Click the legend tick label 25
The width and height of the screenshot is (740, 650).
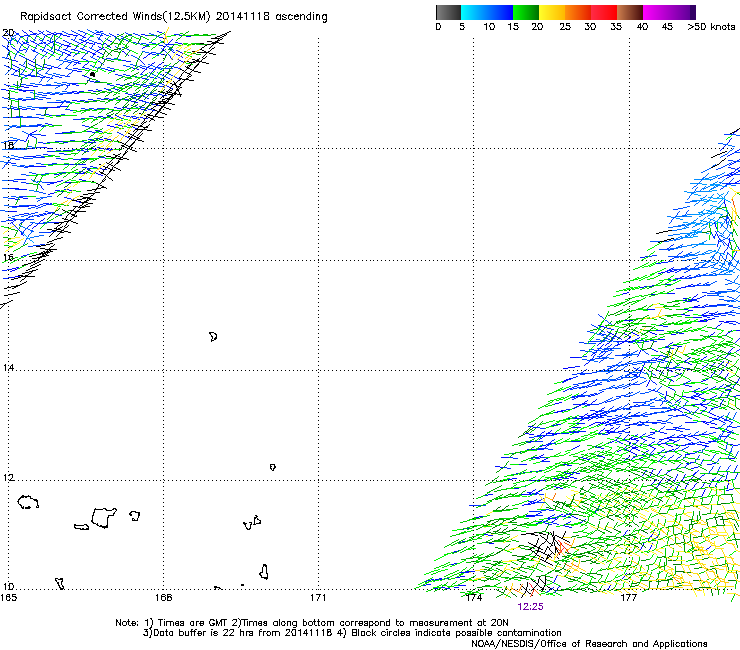[565, 27]
